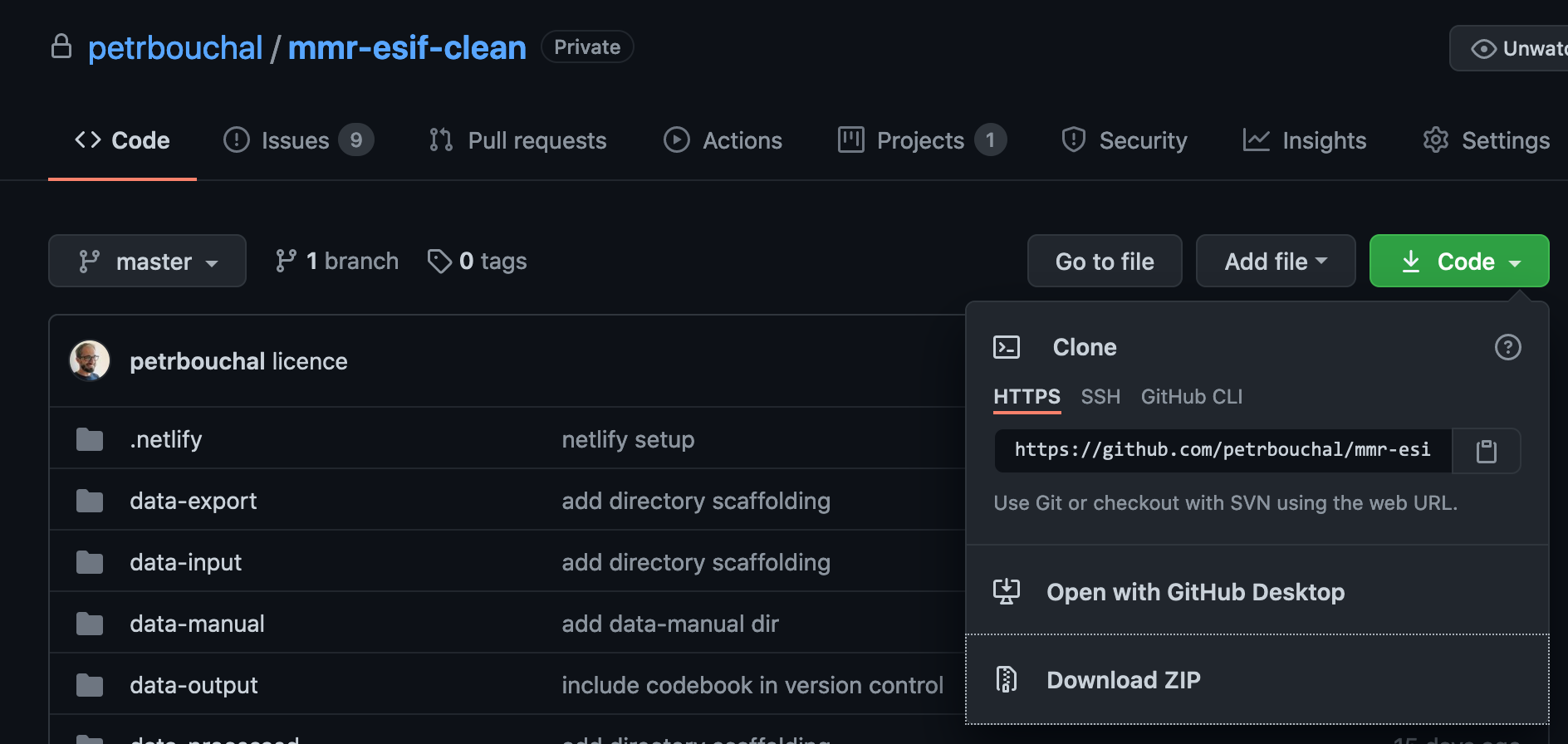Open the 'licence' latest commit message
Screen dimensions: 1568x744
310,361
